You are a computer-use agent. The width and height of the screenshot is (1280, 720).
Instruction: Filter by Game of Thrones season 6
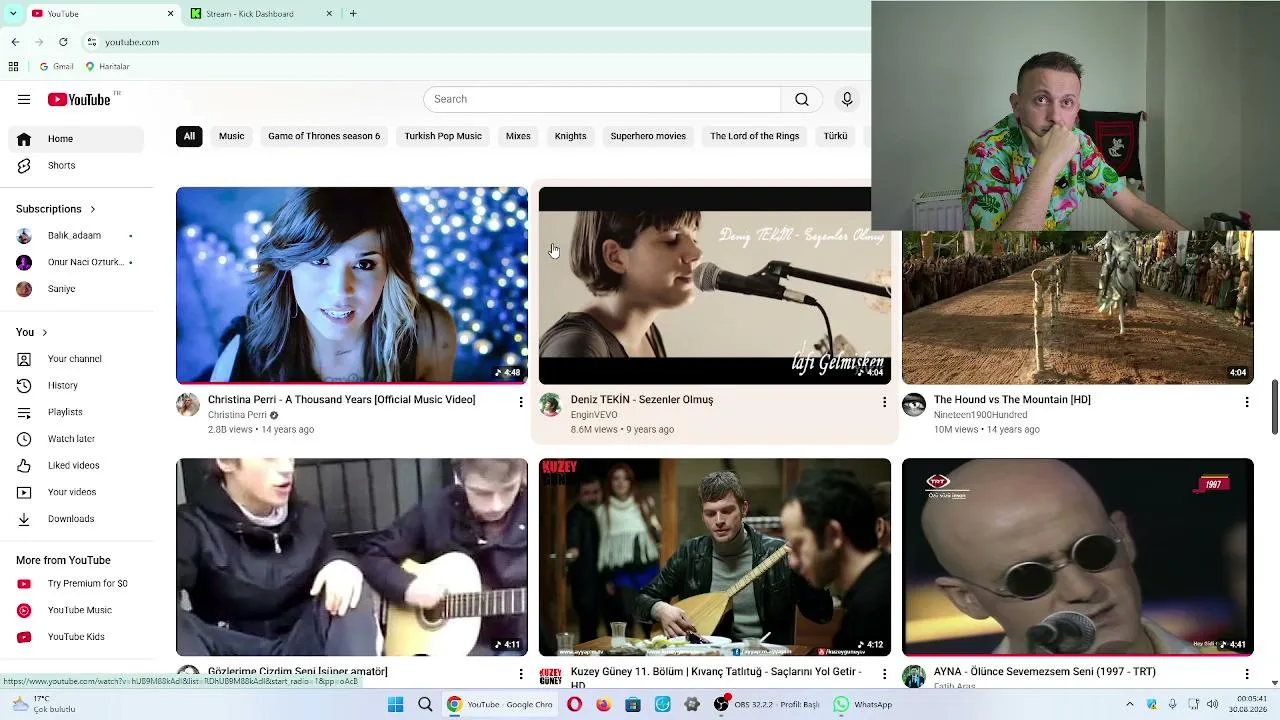click(324, 136)
